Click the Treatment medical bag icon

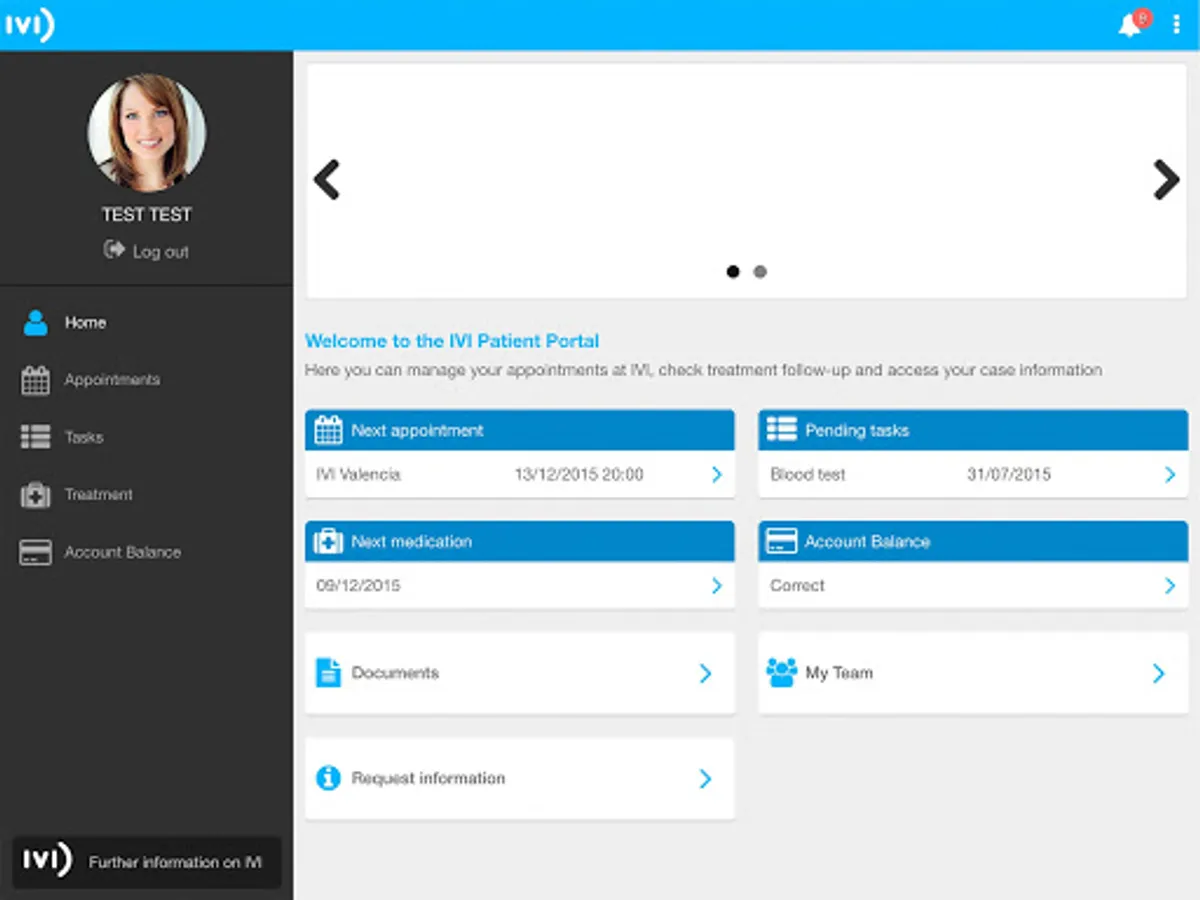pos(35,494)
